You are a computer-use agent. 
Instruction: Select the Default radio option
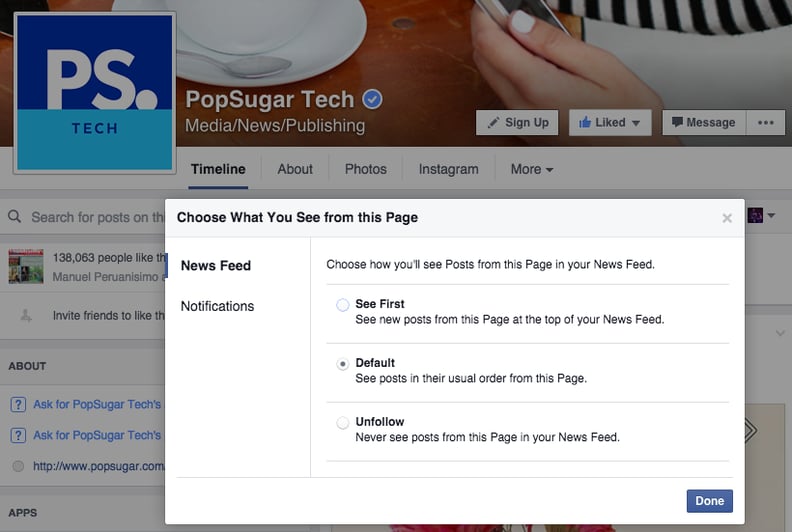point(342,364)
